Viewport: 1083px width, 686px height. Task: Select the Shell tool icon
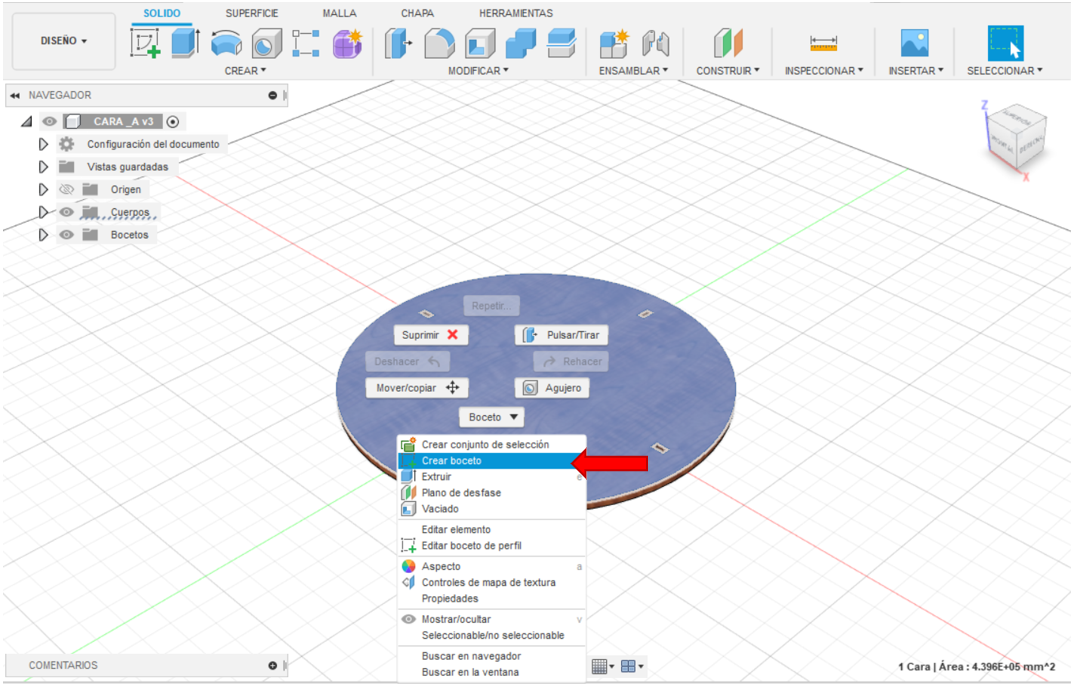tap(480, 44)
